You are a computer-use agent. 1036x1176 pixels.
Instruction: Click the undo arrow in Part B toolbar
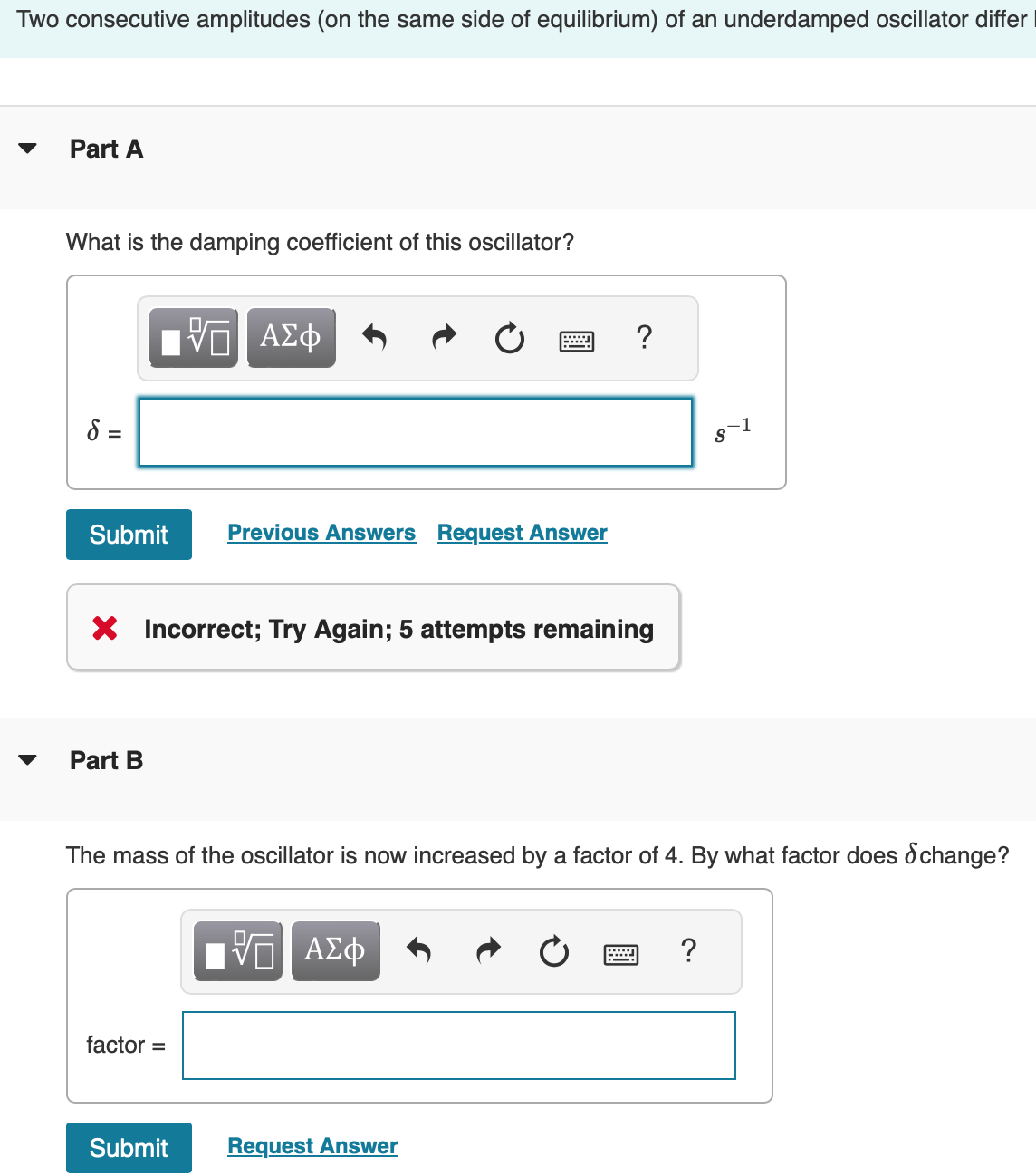pos(419,951)
